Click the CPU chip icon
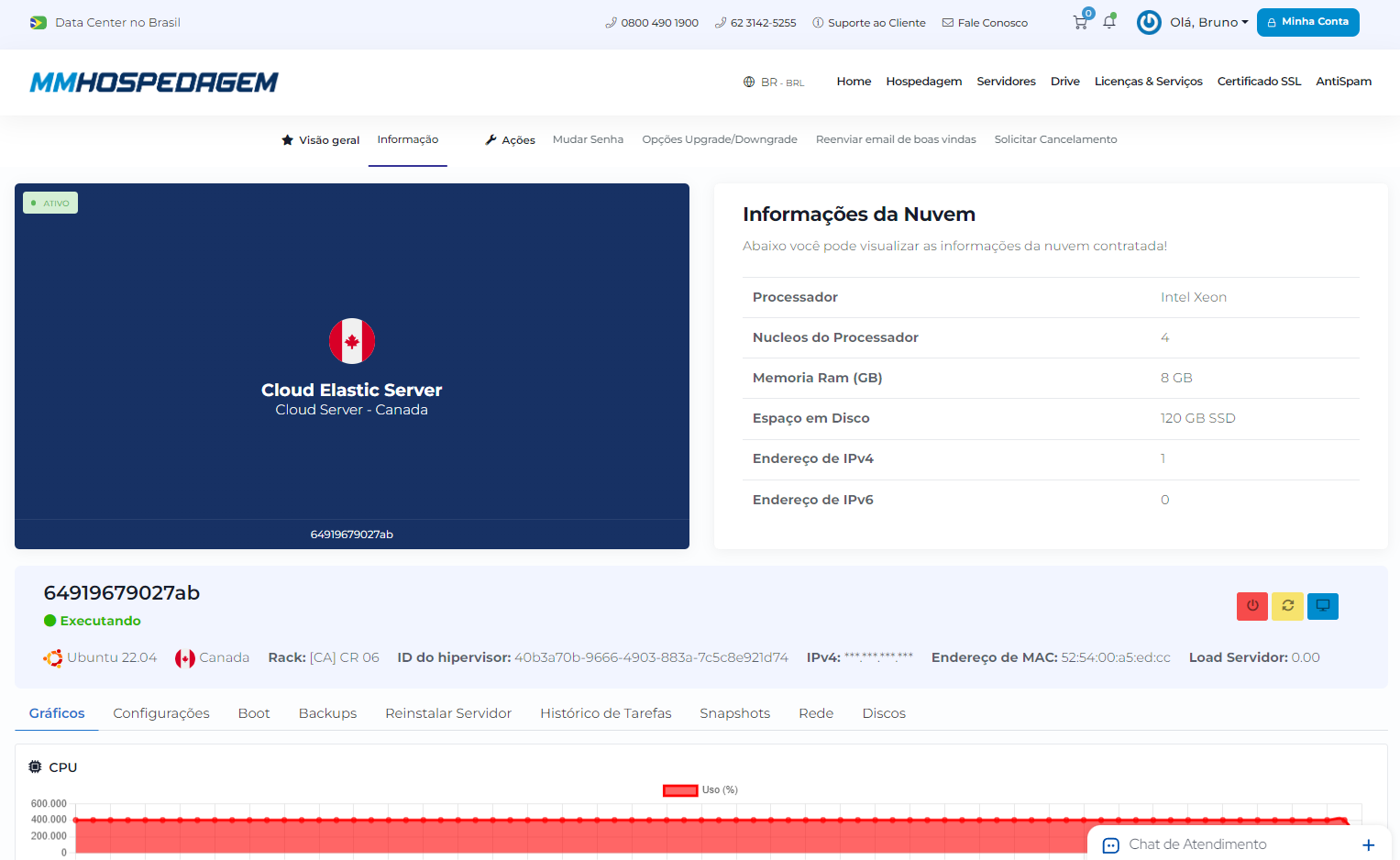 pyautogui.click(x=35, y=766)
